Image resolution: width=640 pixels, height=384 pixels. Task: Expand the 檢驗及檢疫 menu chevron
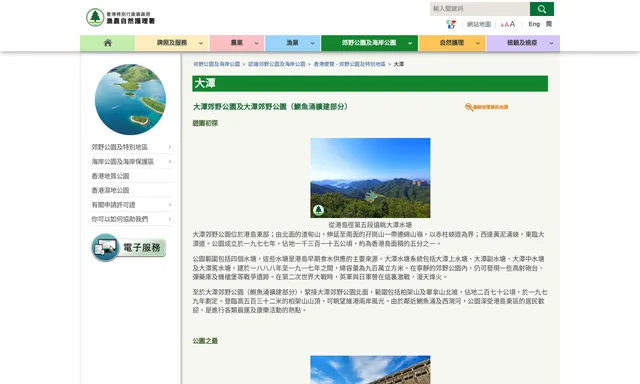[551, 43]
